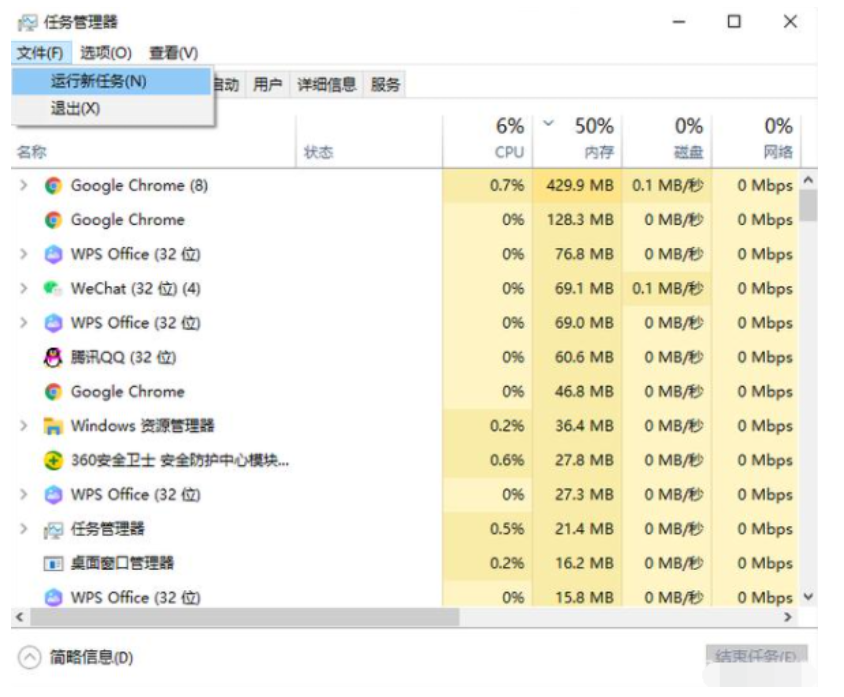Select the Windows 资源管理器 row name
This screenshot has height=697, width=844.
click(143, 426)
